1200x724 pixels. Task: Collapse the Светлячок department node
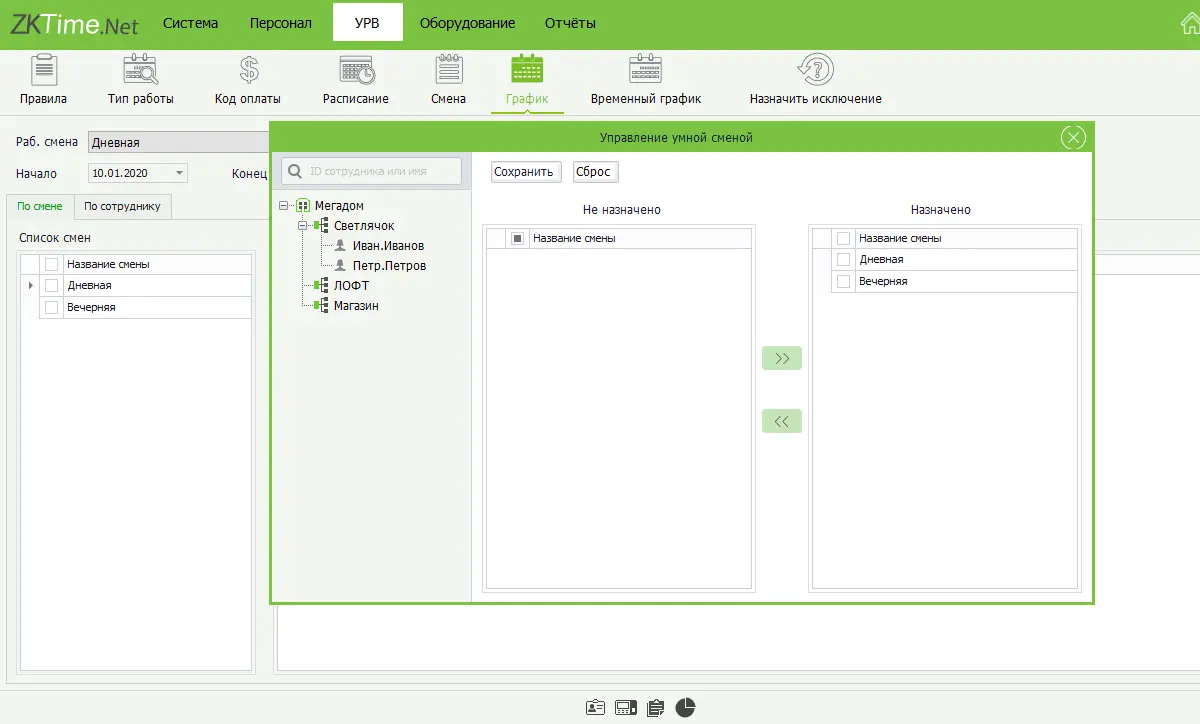[x=303, y=226]
